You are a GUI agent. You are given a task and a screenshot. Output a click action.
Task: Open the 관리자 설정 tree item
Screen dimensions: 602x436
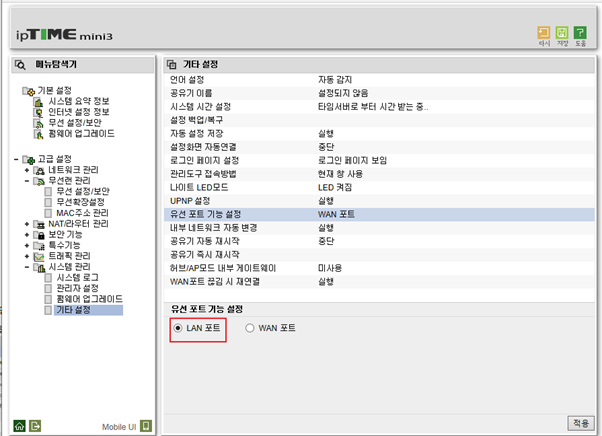click(78, 288)
